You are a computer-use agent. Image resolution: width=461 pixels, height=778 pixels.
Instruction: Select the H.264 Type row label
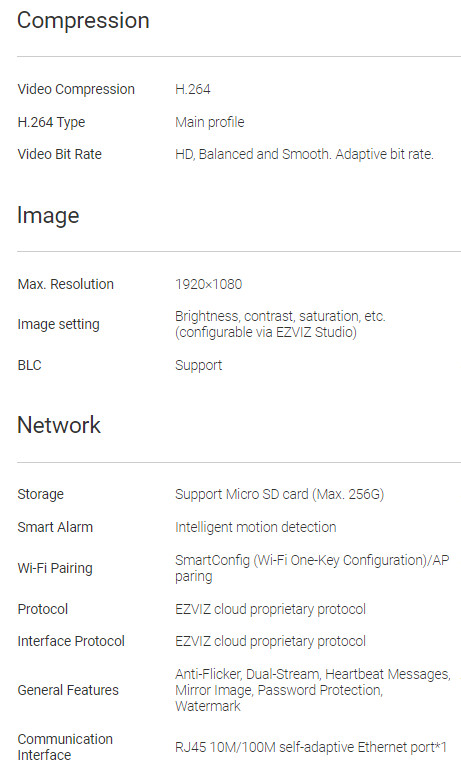[x=51, y=122]
